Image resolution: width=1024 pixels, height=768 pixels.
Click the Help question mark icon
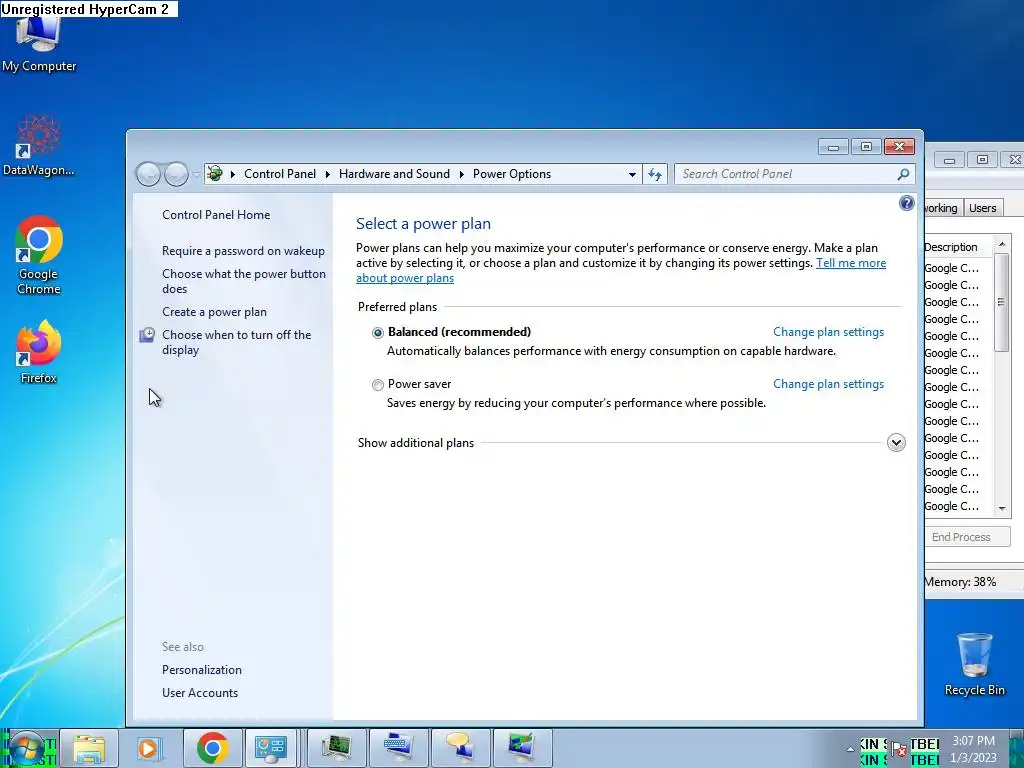click(906, 203)
